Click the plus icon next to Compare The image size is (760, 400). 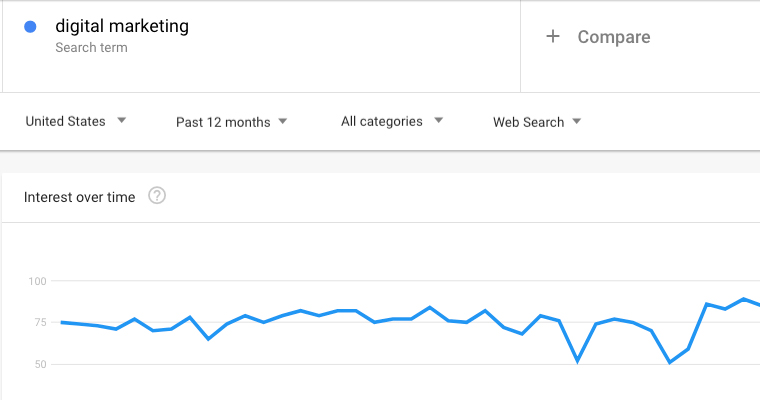(x=553, y=37)
